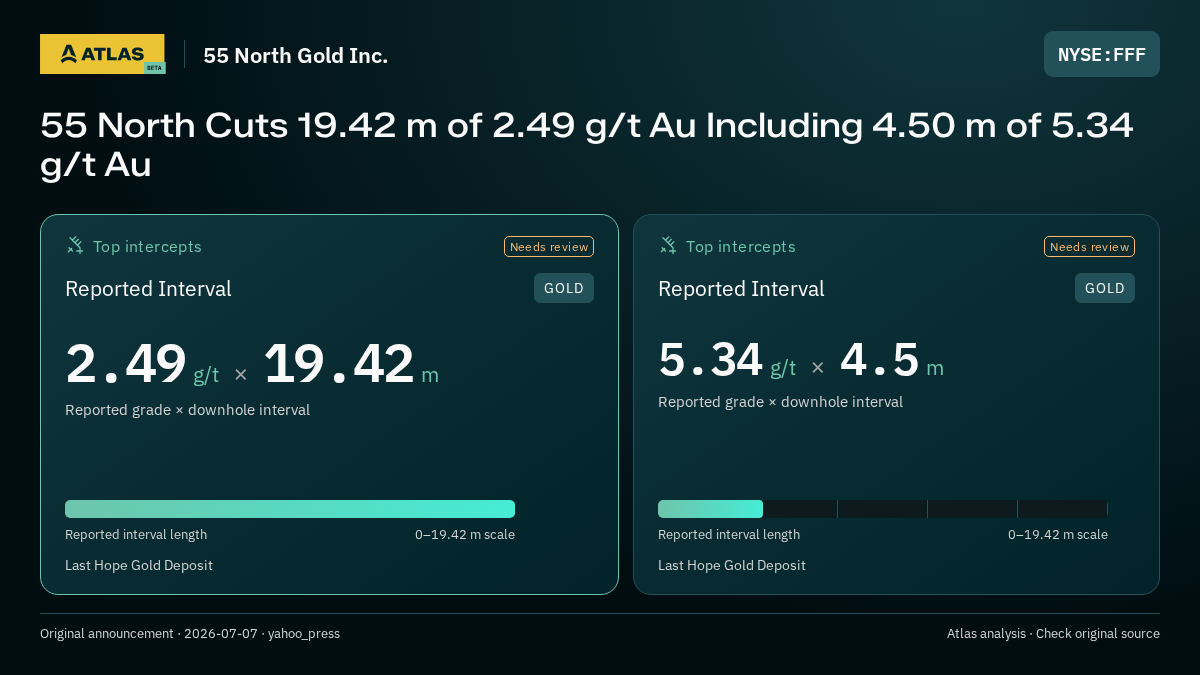Click the drill icon in the 2.49 g/t card
Image resolution: width=1200 pixels, height=675 pixels.
pos(75,245)
